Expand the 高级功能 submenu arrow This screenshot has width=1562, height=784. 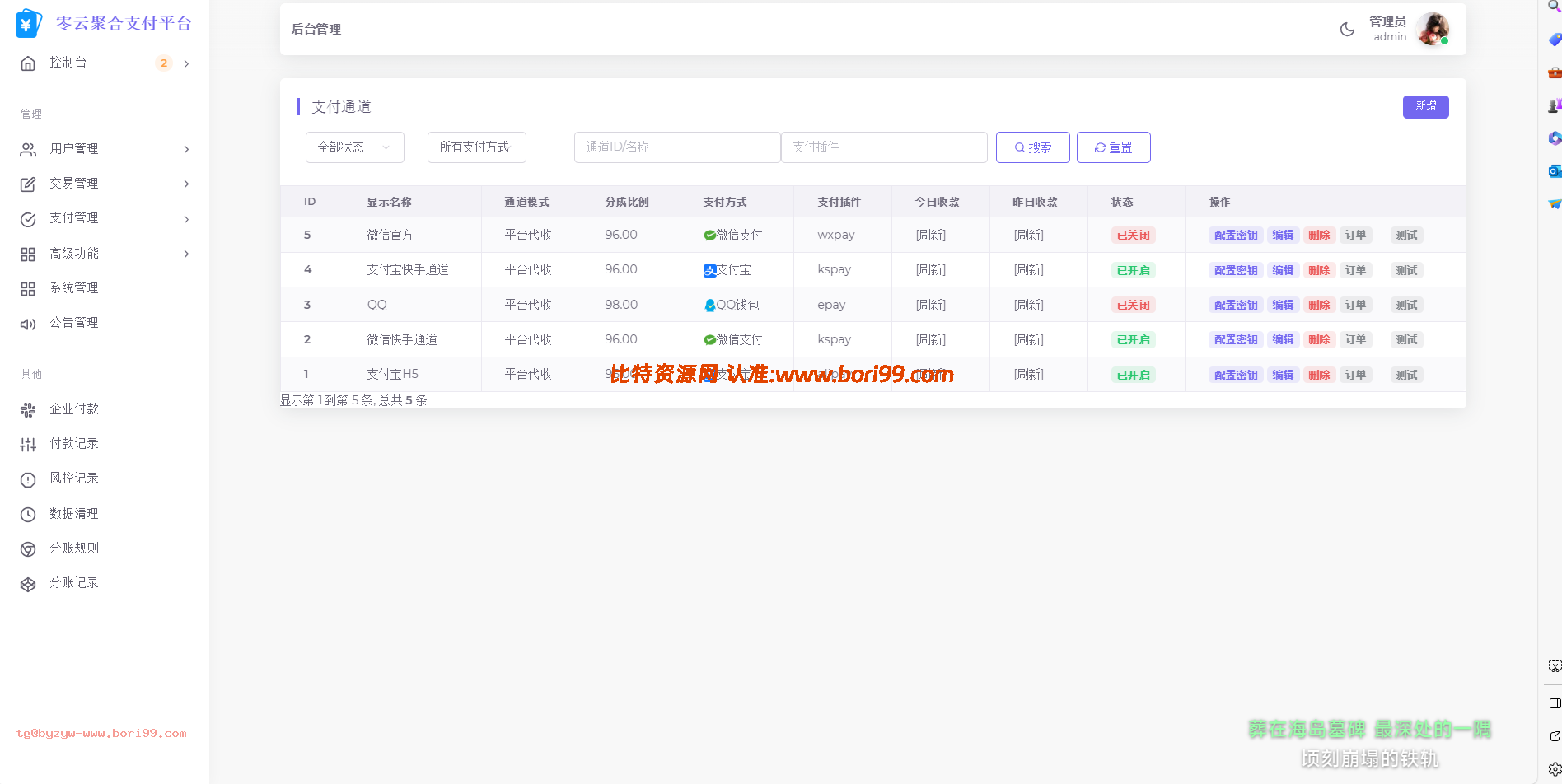click(186, 254)
